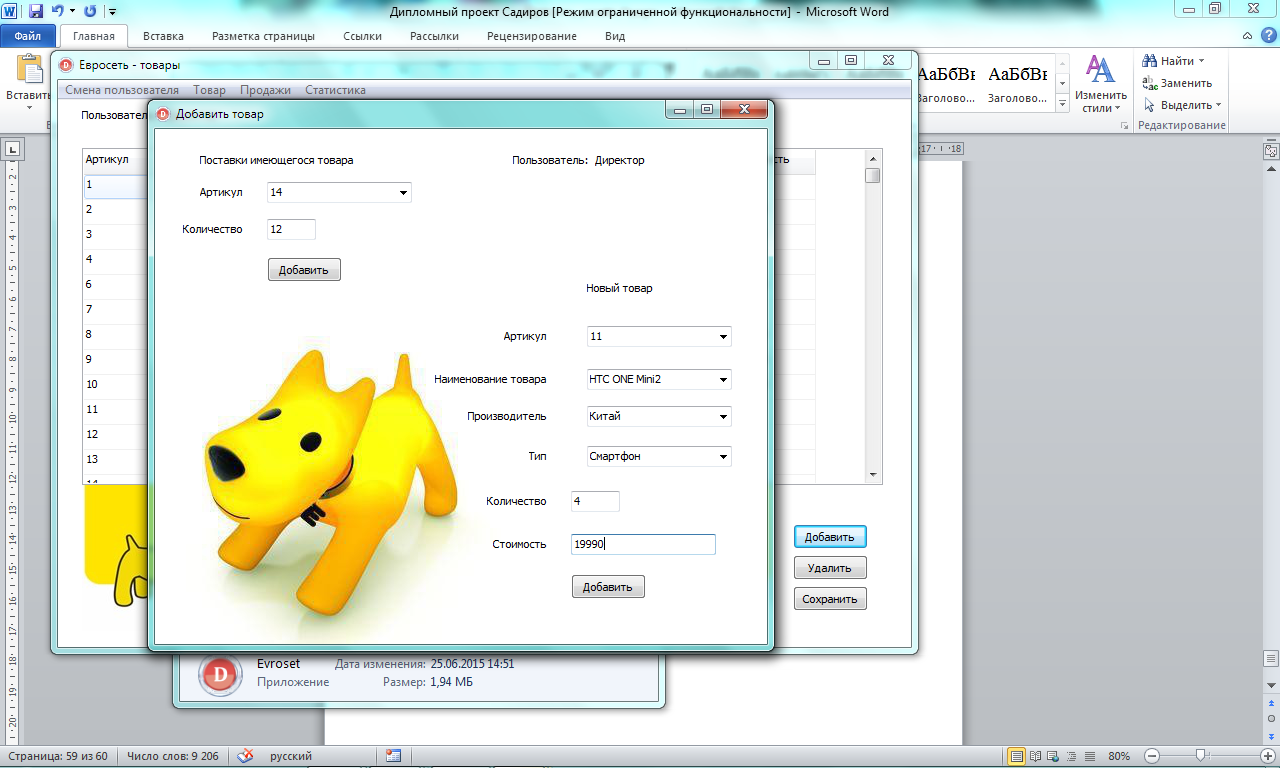Open the Quick Access Toolbar customize arrow

(x=111, y=13)
